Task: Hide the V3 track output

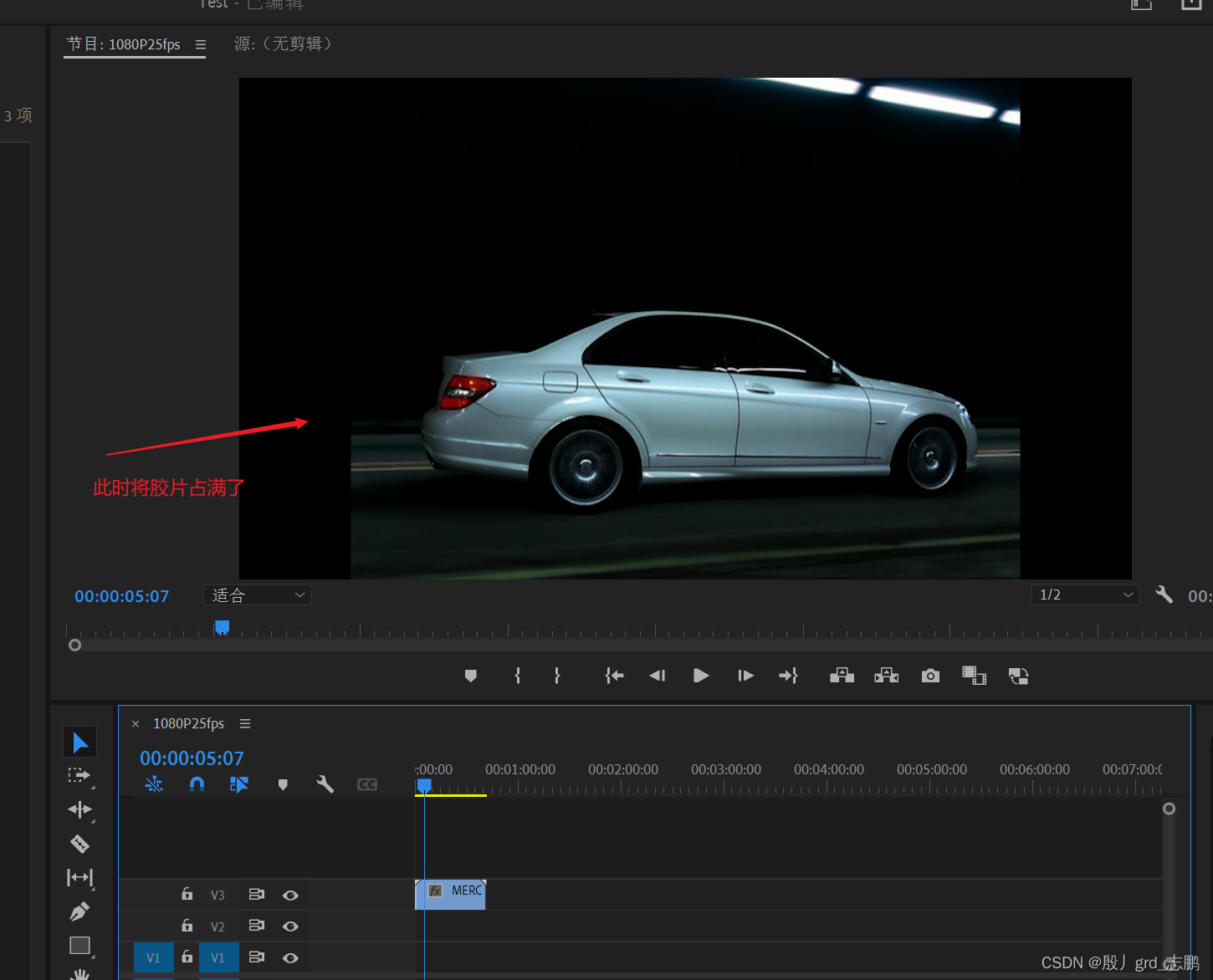Action: [x=290, y=896]
